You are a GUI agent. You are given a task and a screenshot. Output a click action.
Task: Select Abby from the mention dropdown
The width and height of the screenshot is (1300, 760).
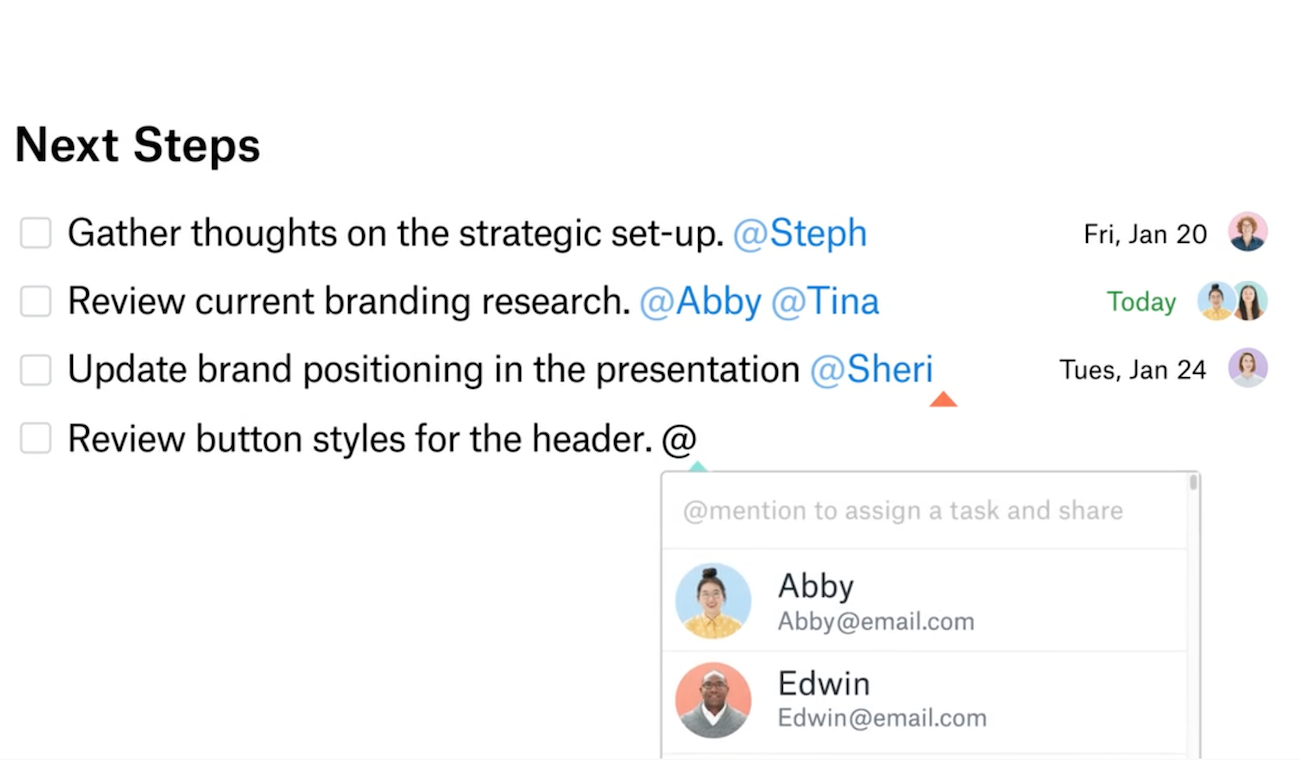(x=875, y=601)
